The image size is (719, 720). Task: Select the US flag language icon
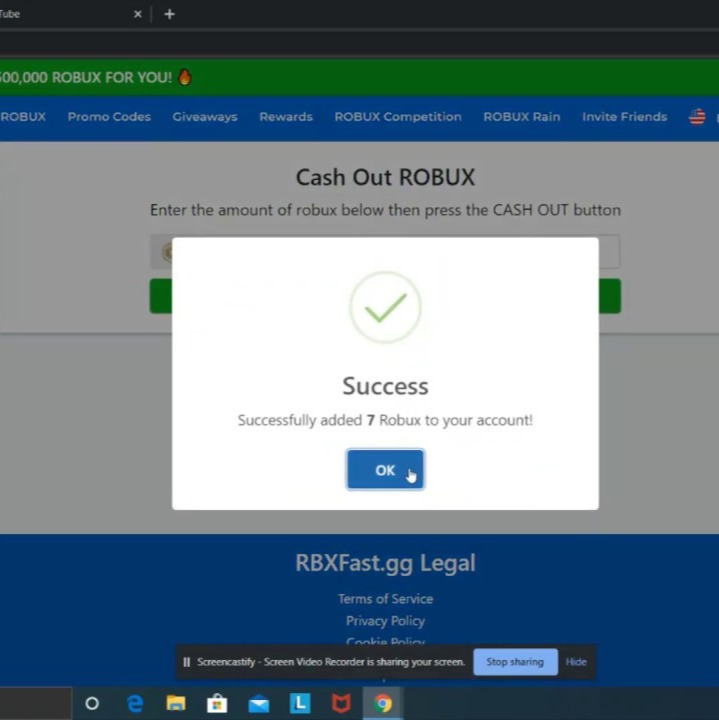click(697, 117)
